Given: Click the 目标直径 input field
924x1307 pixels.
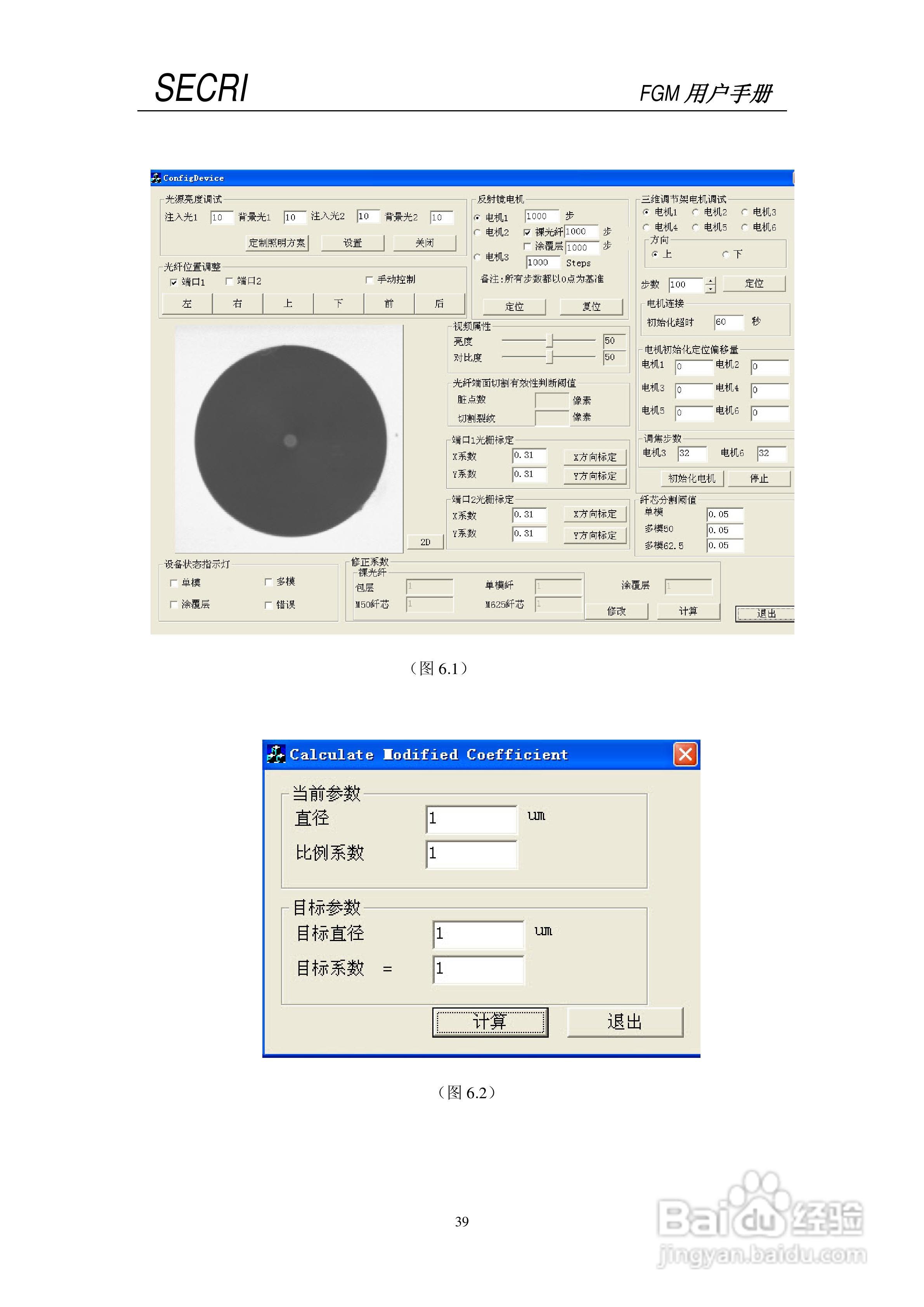Looking at the screenshot, I should coord(478,934).
